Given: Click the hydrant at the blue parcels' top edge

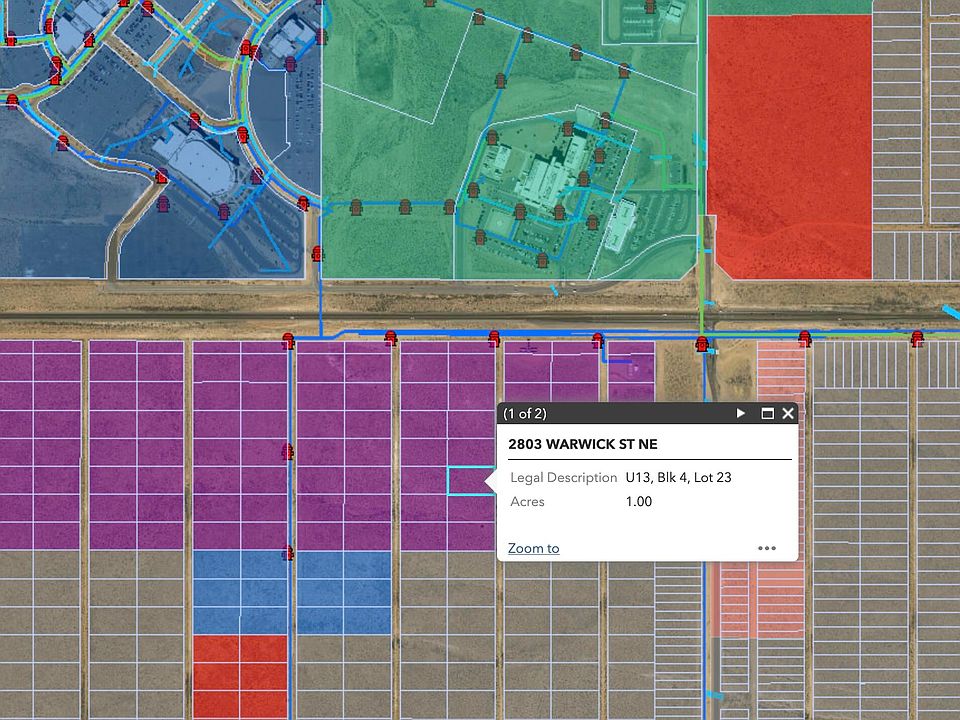Looking at the screenshot, I should pos(287,553).
